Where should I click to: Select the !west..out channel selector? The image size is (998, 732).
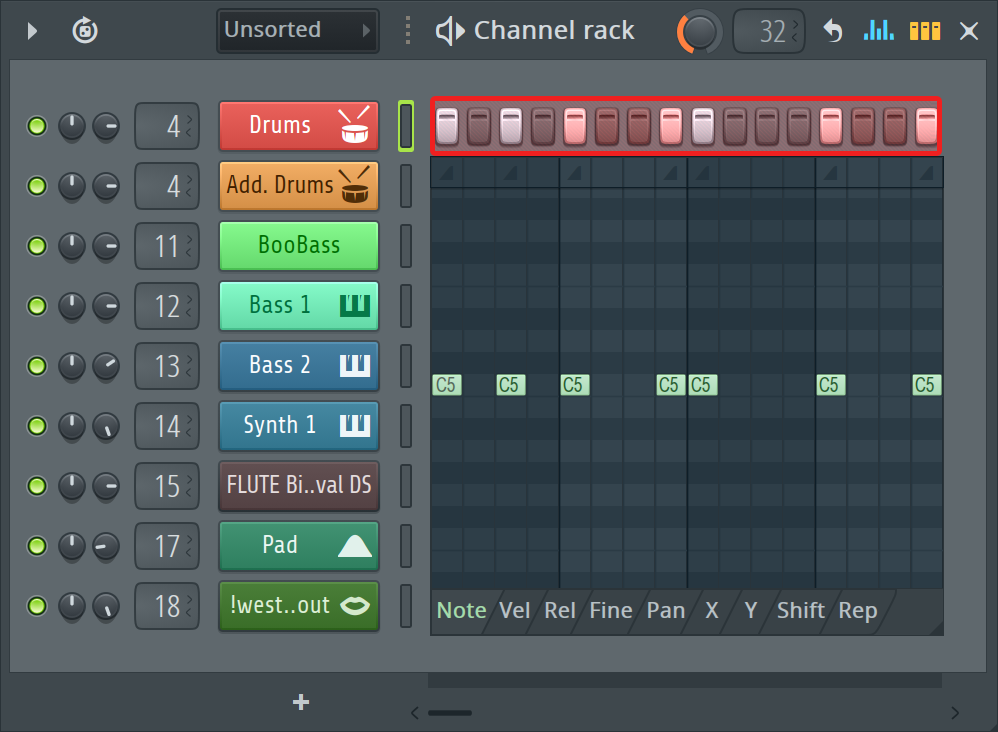point(405,606)
